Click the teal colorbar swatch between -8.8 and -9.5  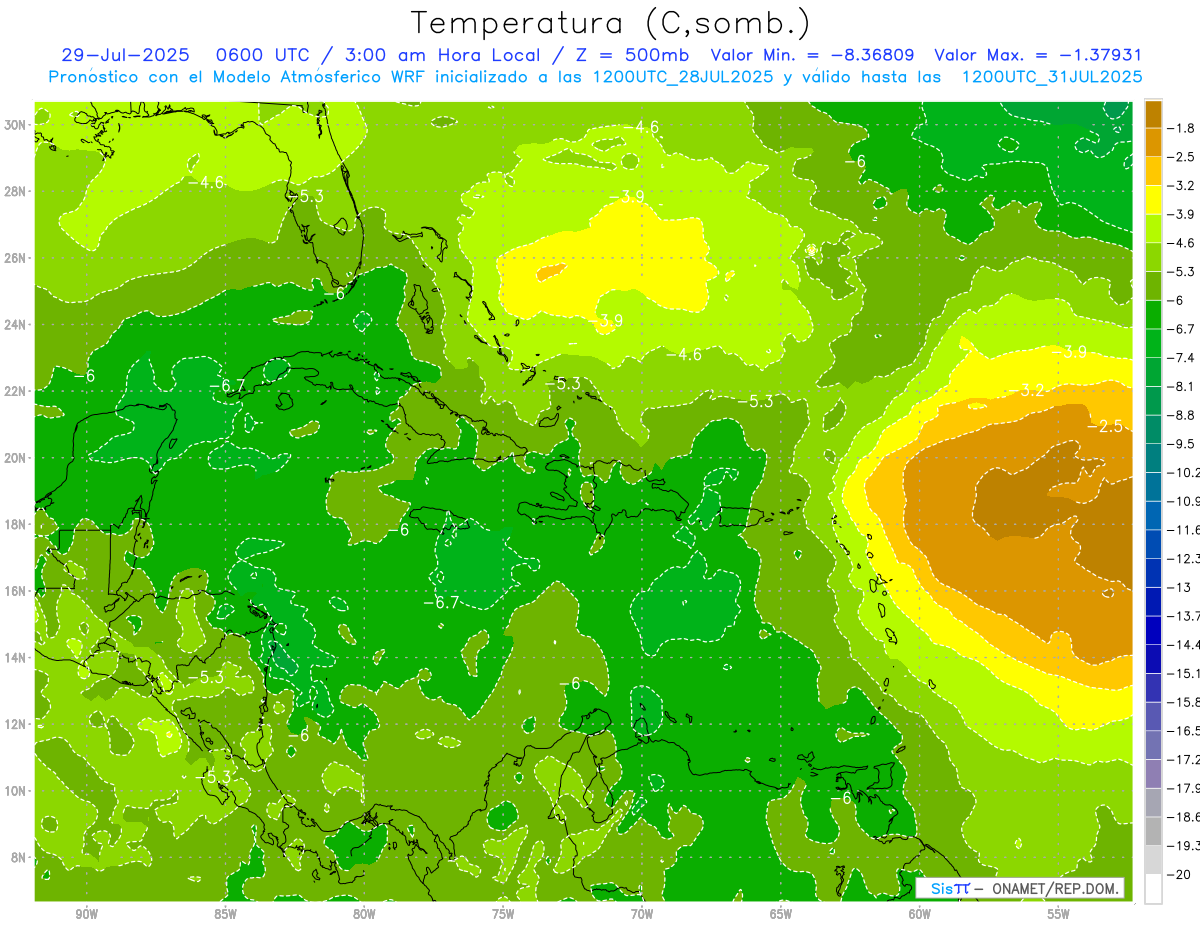pos(1153,429)
